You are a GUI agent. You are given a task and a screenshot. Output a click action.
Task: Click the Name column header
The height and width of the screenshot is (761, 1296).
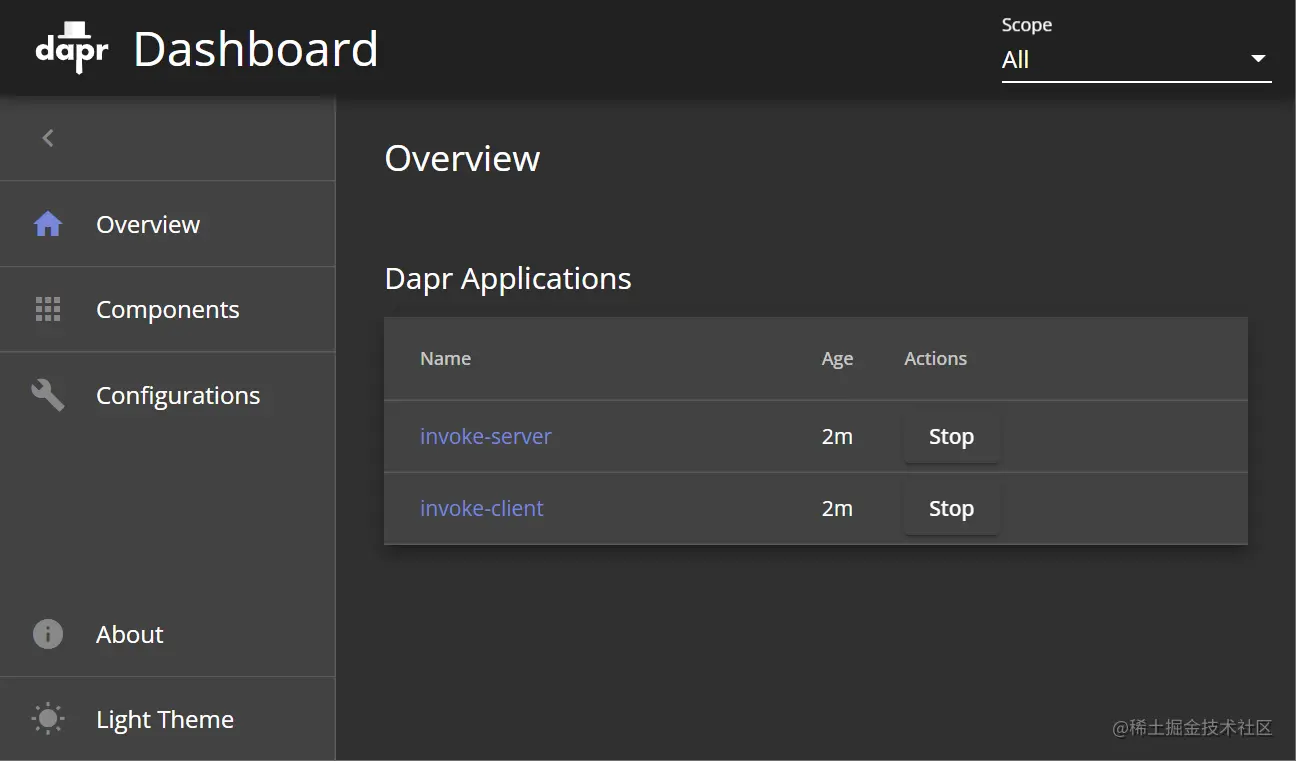tap(445, 359)
